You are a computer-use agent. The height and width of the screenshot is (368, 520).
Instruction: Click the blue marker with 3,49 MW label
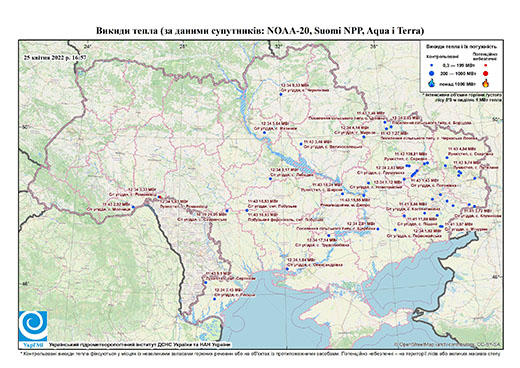301,144
